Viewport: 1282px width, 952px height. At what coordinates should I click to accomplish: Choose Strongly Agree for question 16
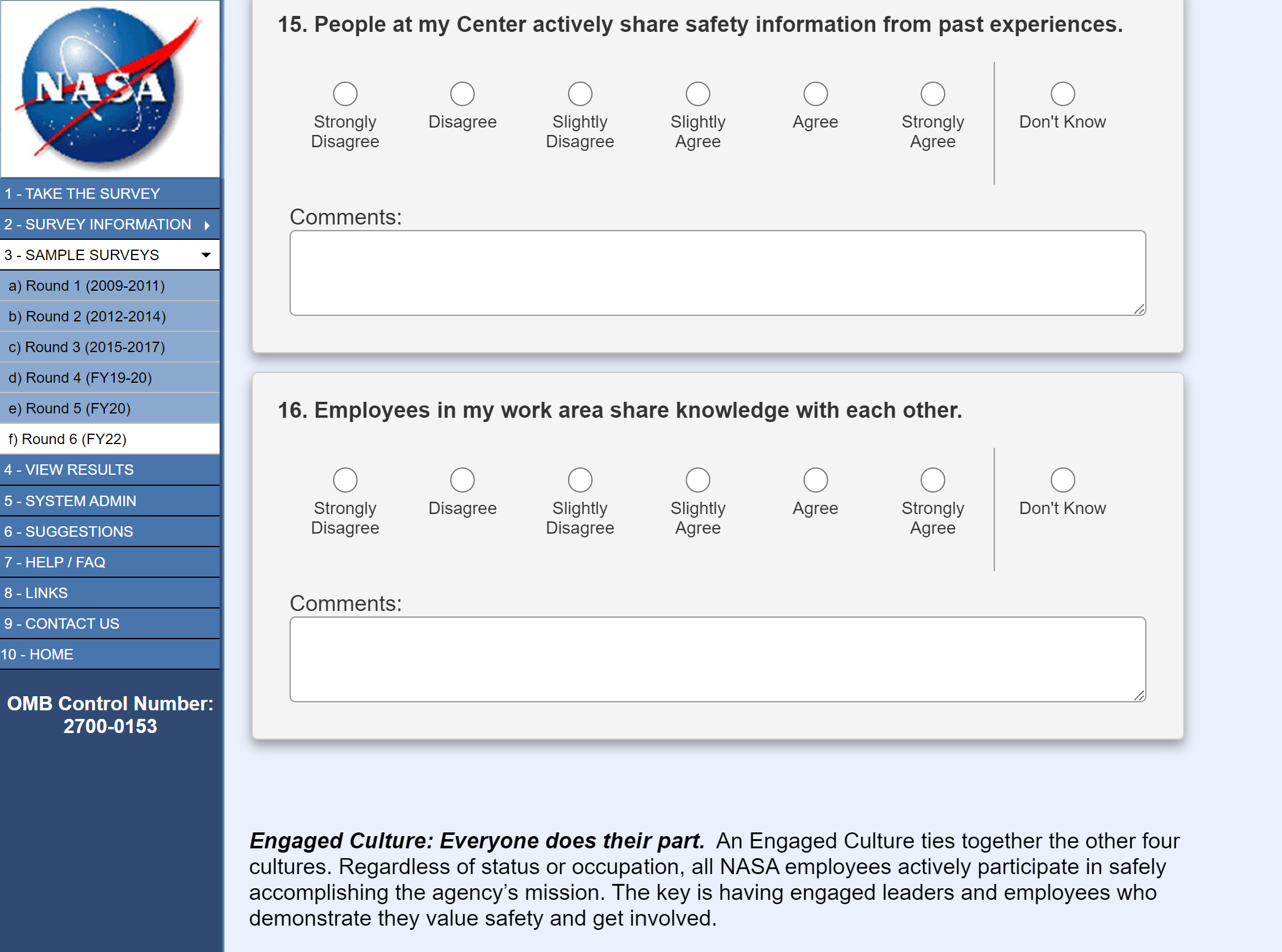click(x=932, y=480)
